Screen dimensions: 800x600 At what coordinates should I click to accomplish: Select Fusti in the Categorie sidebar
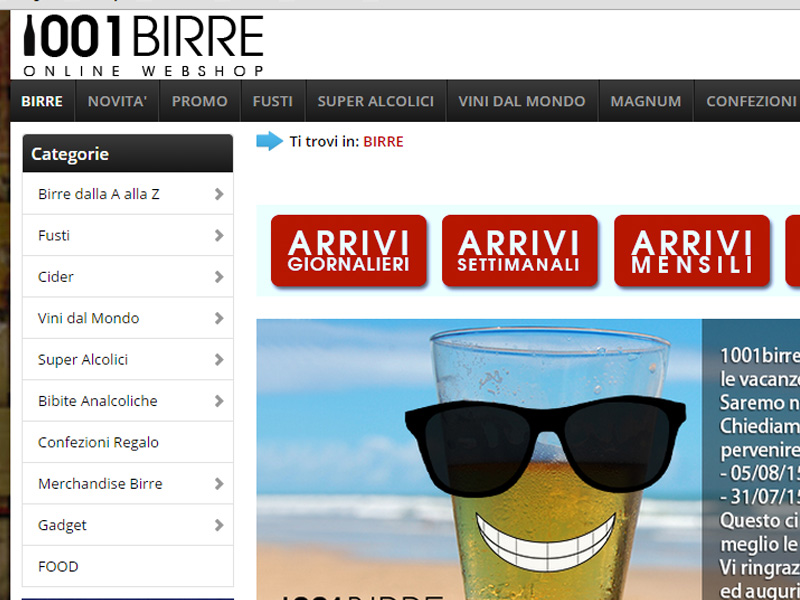coord(128,235)
